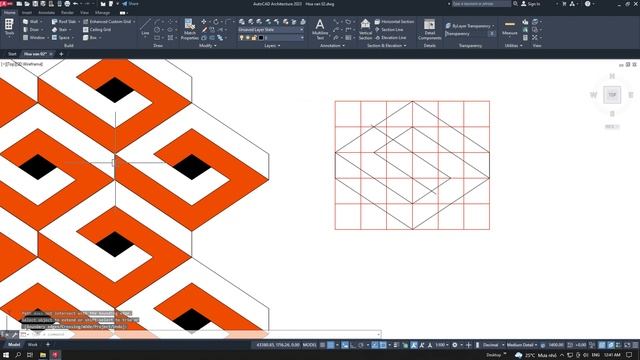This screenshot has height=360, width=640.
Task: Switch to the Work layout tab
Action: pos(32,344)
